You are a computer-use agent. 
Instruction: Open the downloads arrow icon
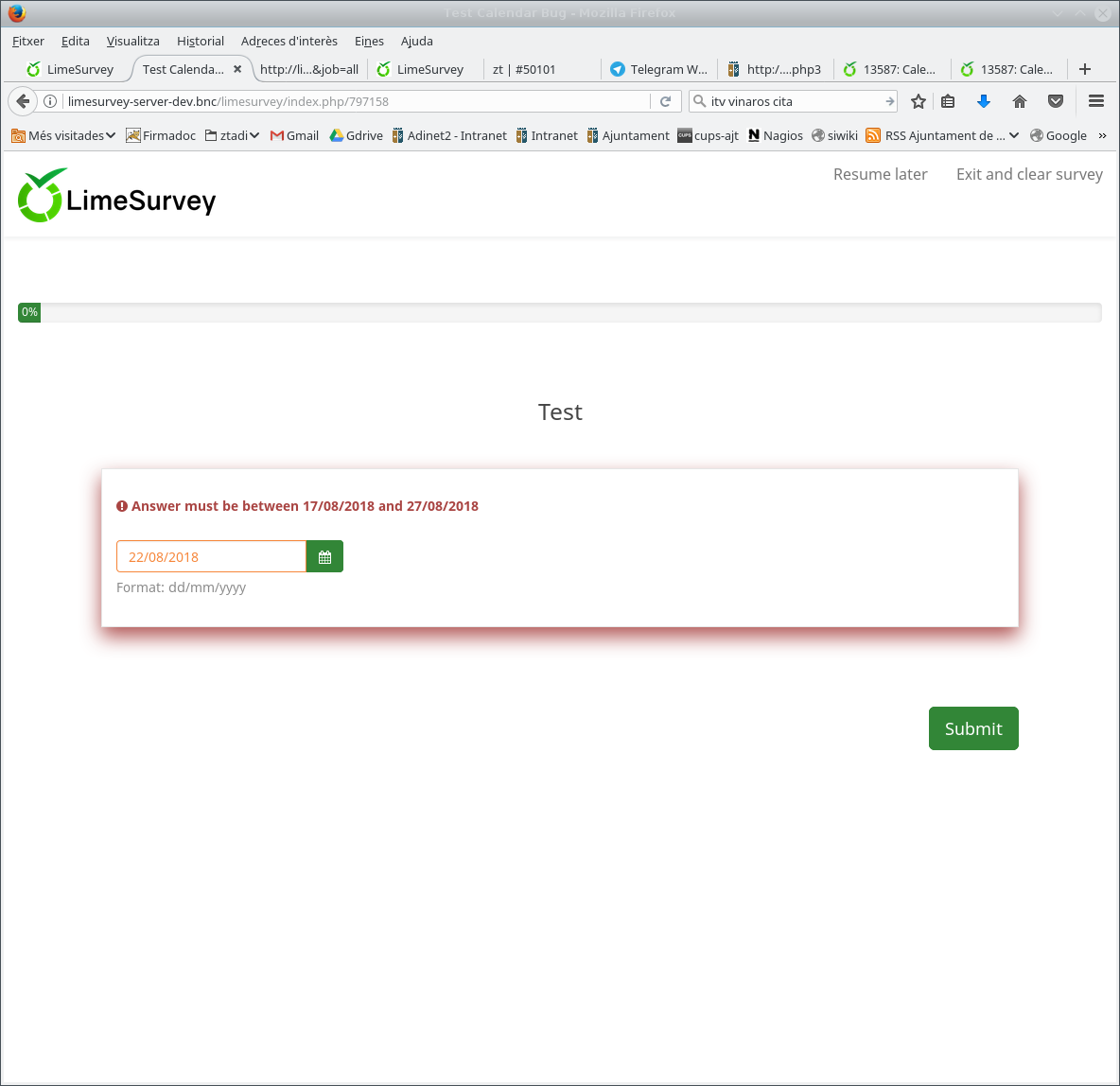[984, 101]
